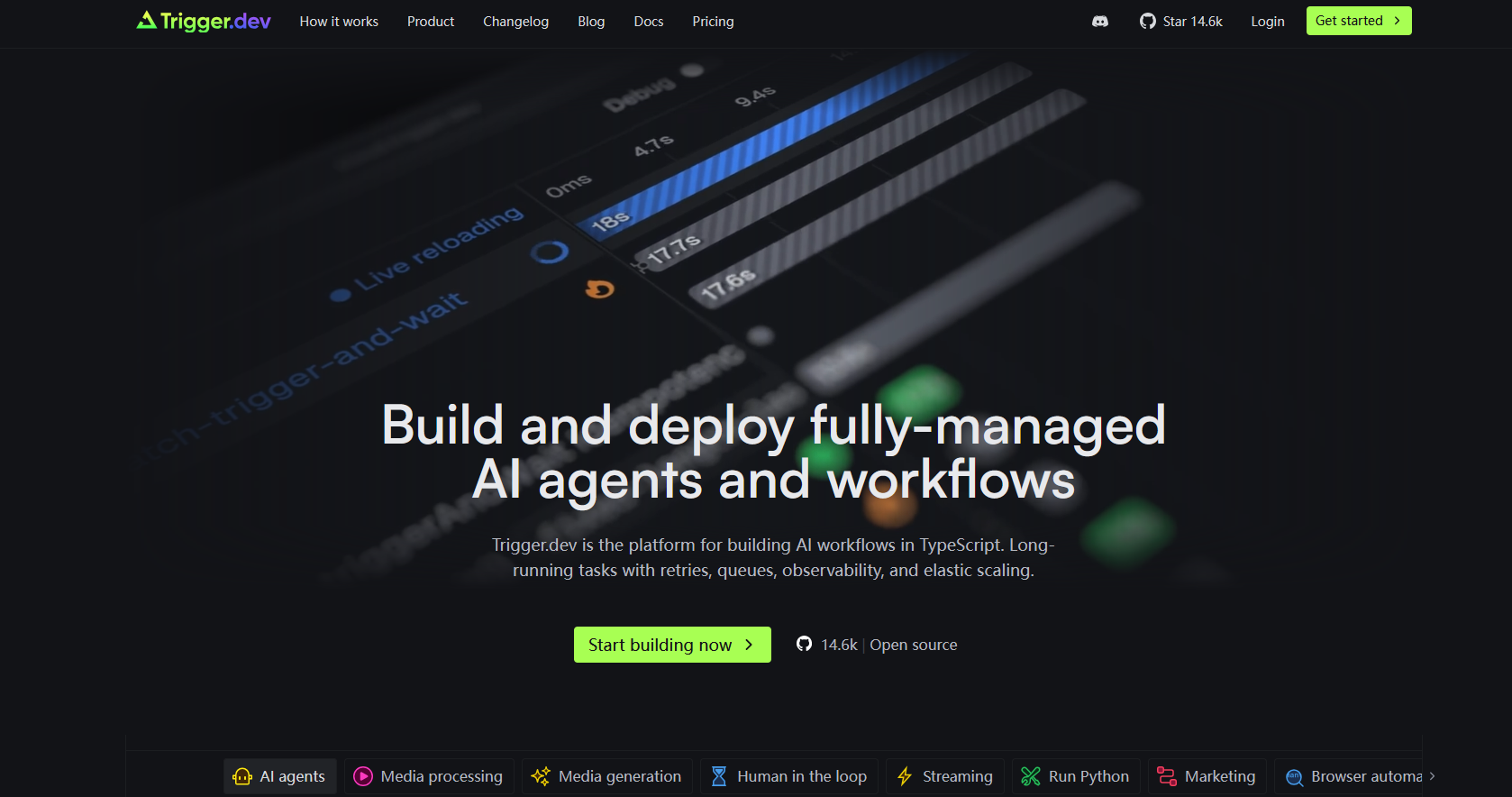Click the Trigger.dev logo

[x=204, y=21]
